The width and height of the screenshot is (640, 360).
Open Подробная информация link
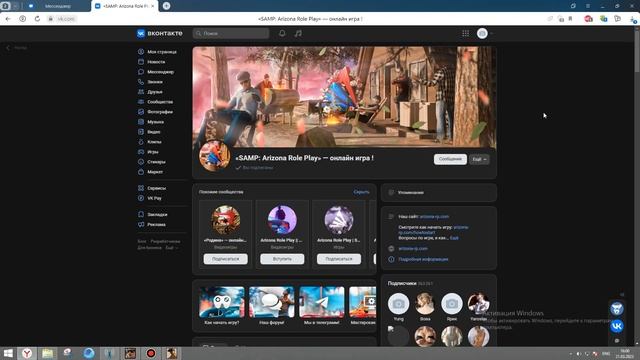423,259
